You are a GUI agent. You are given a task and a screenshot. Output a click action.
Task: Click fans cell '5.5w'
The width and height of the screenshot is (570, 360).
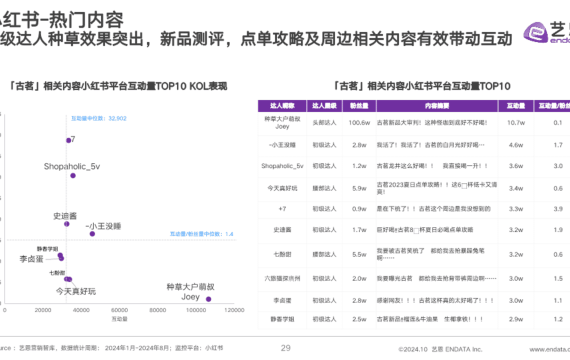[x=359, y=255]
